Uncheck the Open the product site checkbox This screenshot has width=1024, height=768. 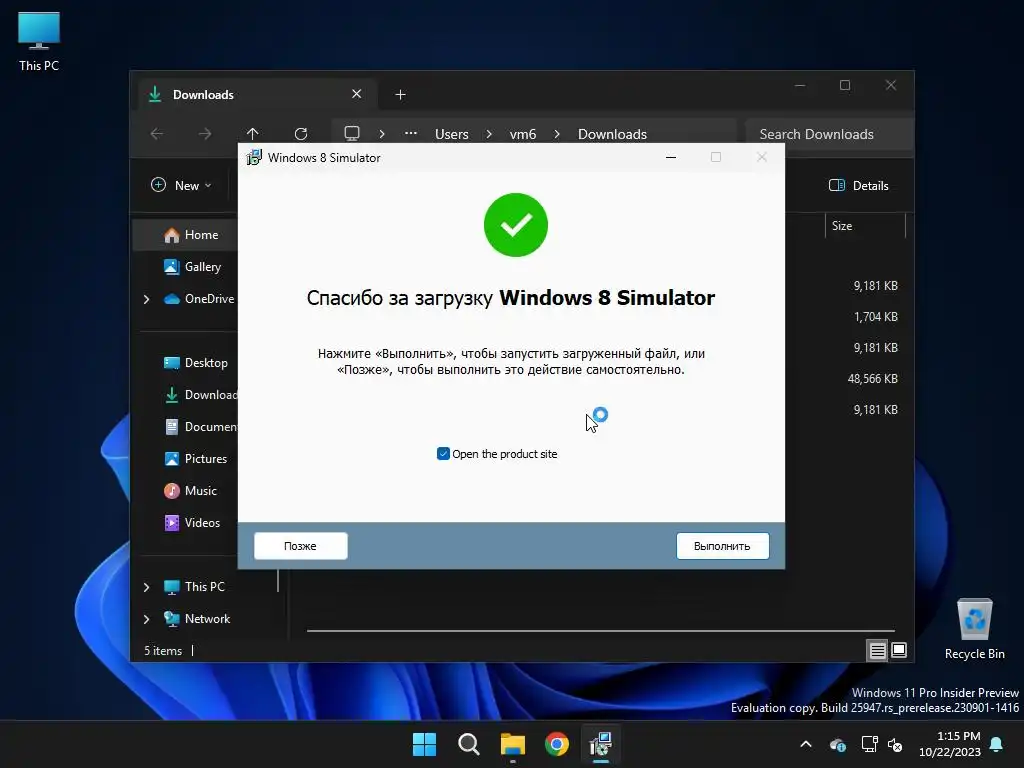(x=443, y=454)
